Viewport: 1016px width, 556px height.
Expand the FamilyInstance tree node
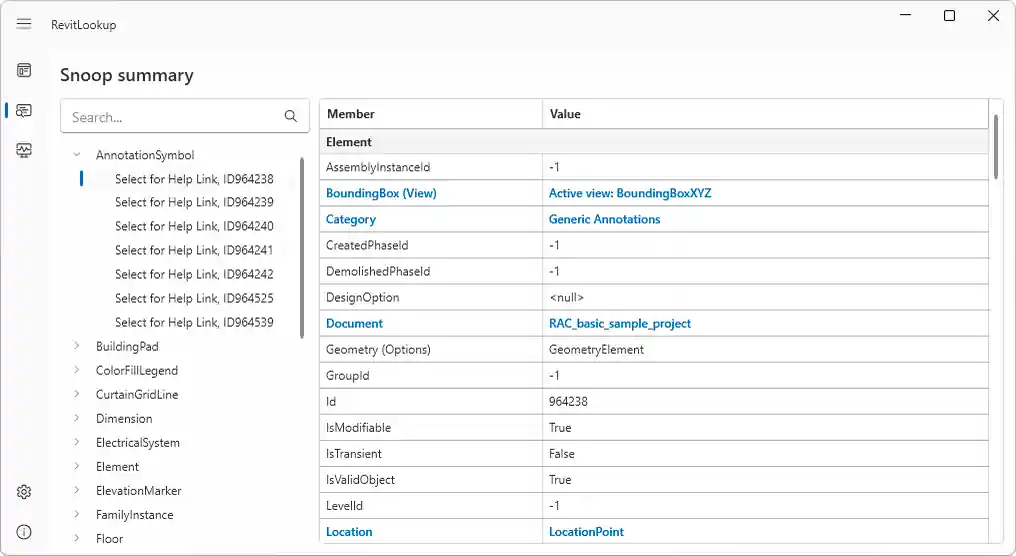click(x=77, y=515)
